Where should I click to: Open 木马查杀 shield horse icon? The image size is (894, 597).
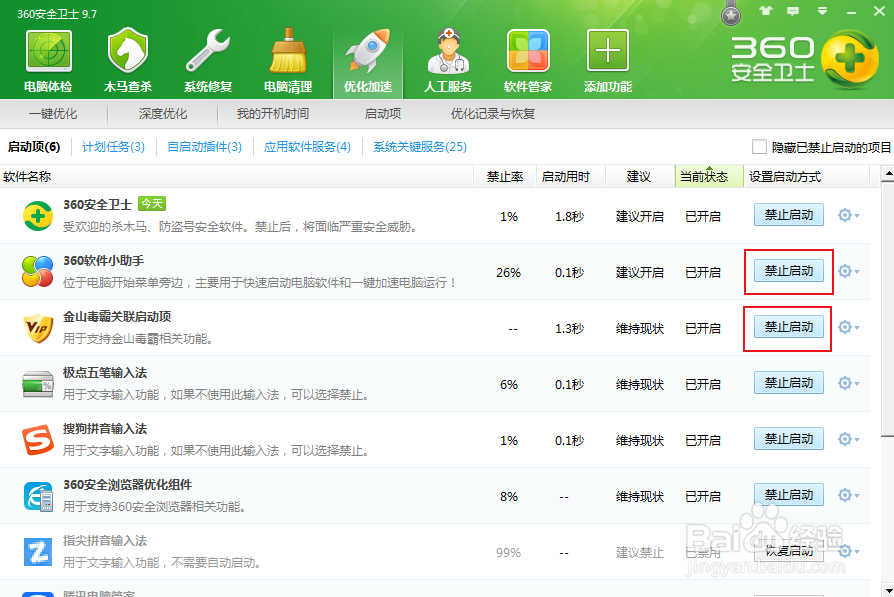(128, 51)
